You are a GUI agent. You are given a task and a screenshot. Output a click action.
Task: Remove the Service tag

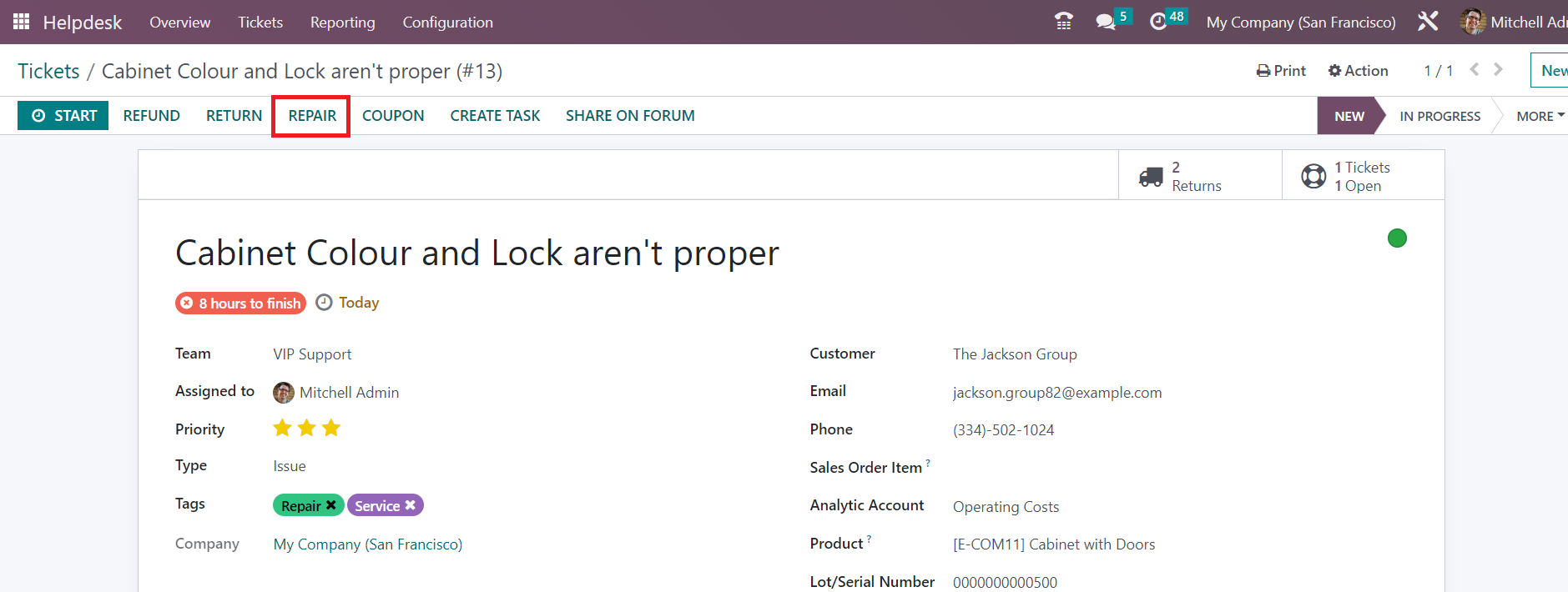pos(411,505)
